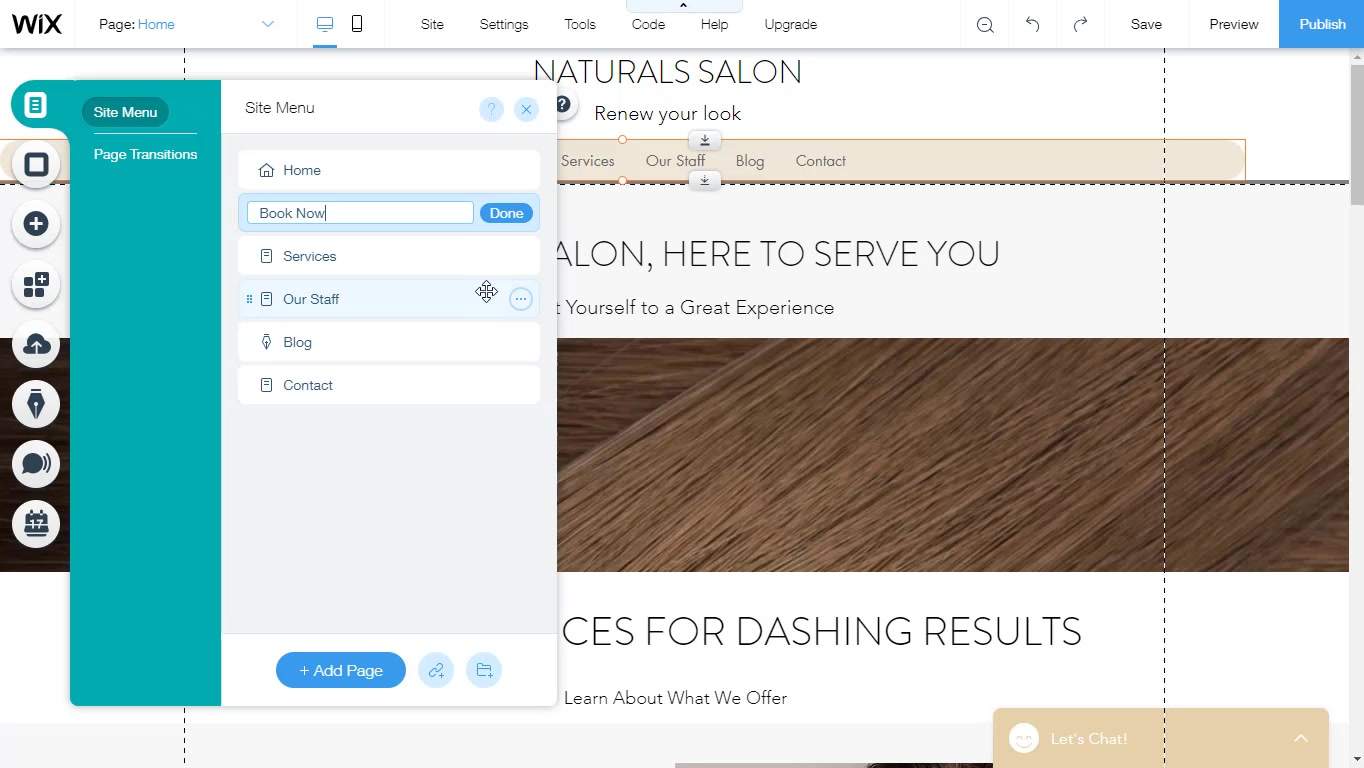Image resolution: width=1364 pixels, height=768 pixels.
Task: Click the Book Now name text field
Action: (x=360, y=213)
